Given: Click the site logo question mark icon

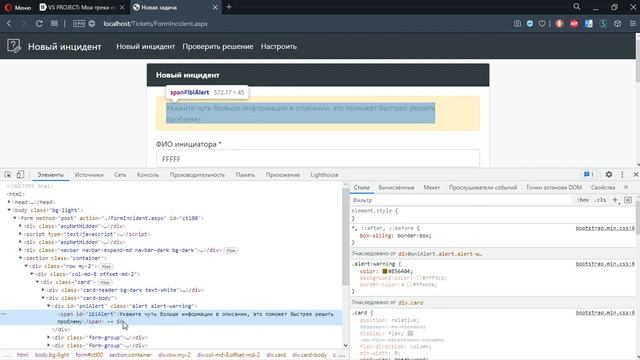Looking at the screenshot, I should pyautogui.click(x=14, y=46).
